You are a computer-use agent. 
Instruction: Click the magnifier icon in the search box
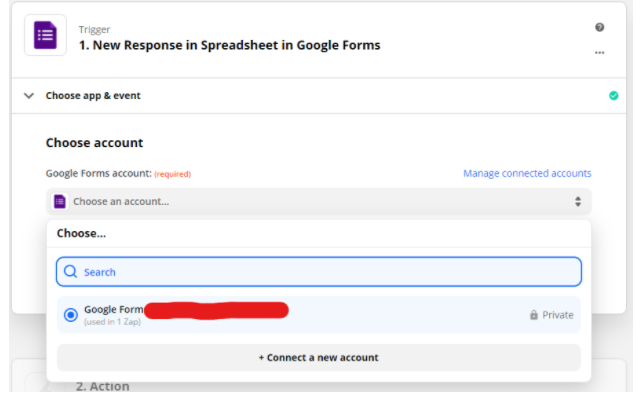point(70,271)
